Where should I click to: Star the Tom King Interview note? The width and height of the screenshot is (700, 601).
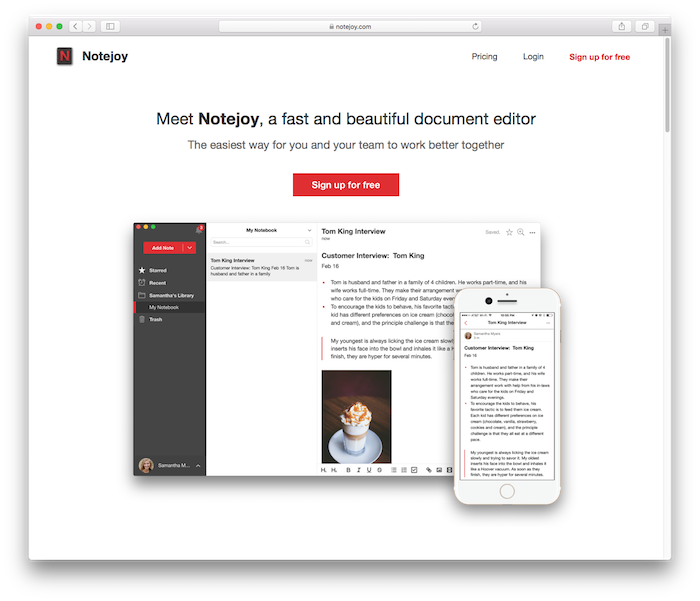(509, 232)
